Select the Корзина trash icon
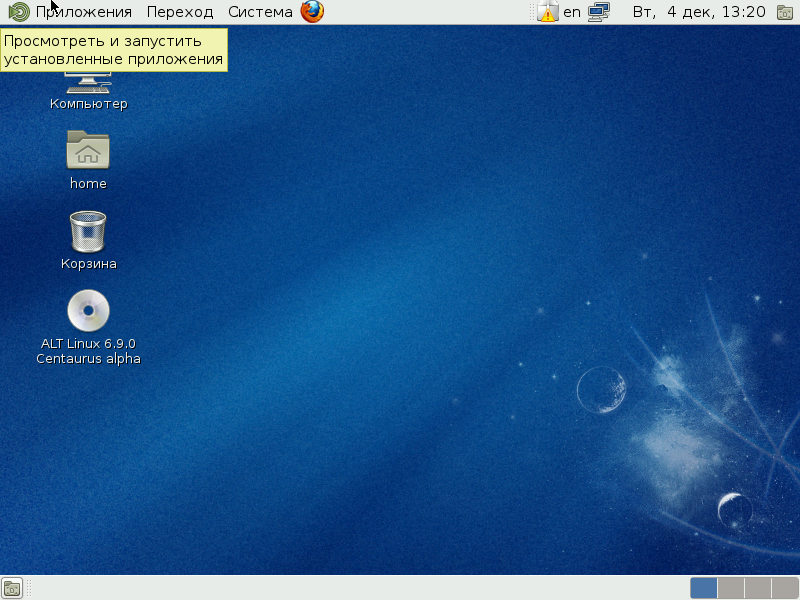 [x=88, y=231]
